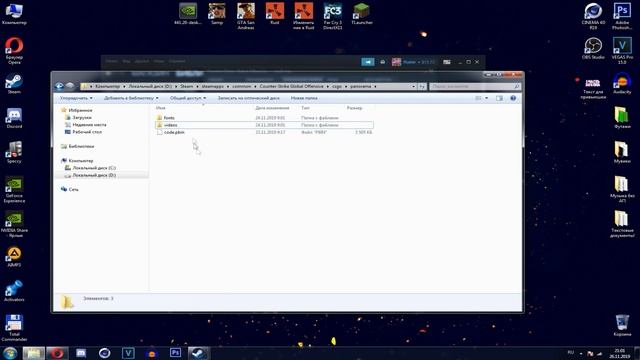This screenshot has width=640, height=360.
Task: Click in the Explorer search field
Action: pos(474,87)
